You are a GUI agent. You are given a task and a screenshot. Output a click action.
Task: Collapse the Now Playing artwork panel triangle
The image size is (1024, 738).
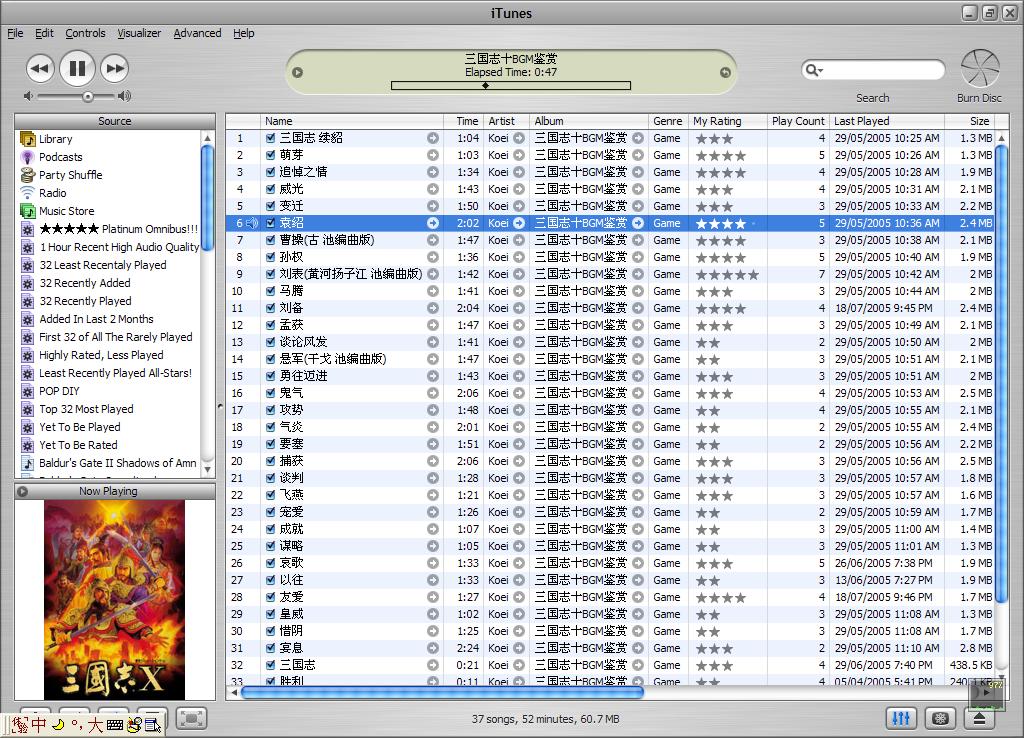[x=23, y=491]
